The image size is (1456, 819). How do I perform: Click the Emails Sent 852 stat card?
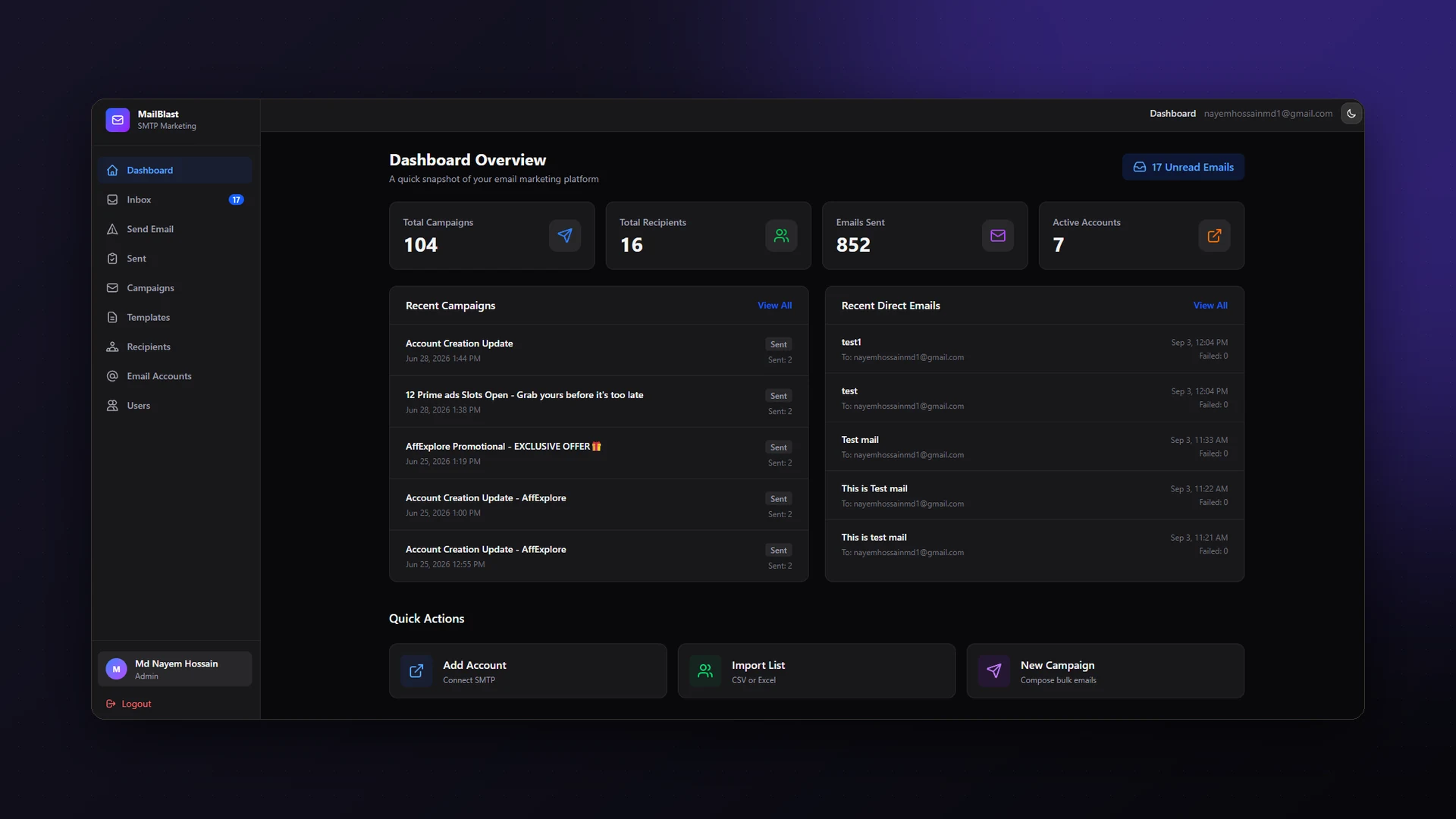tap(925, 236)
